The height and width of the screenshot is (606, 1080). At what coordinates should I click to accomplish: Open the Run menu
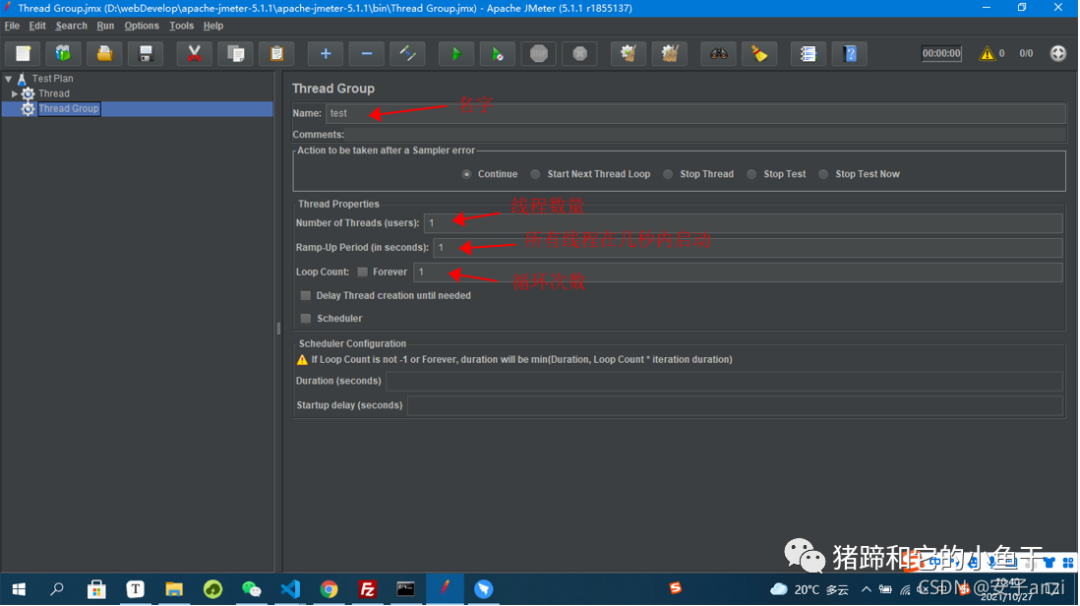pyautogui.click(x=105, y=25)
